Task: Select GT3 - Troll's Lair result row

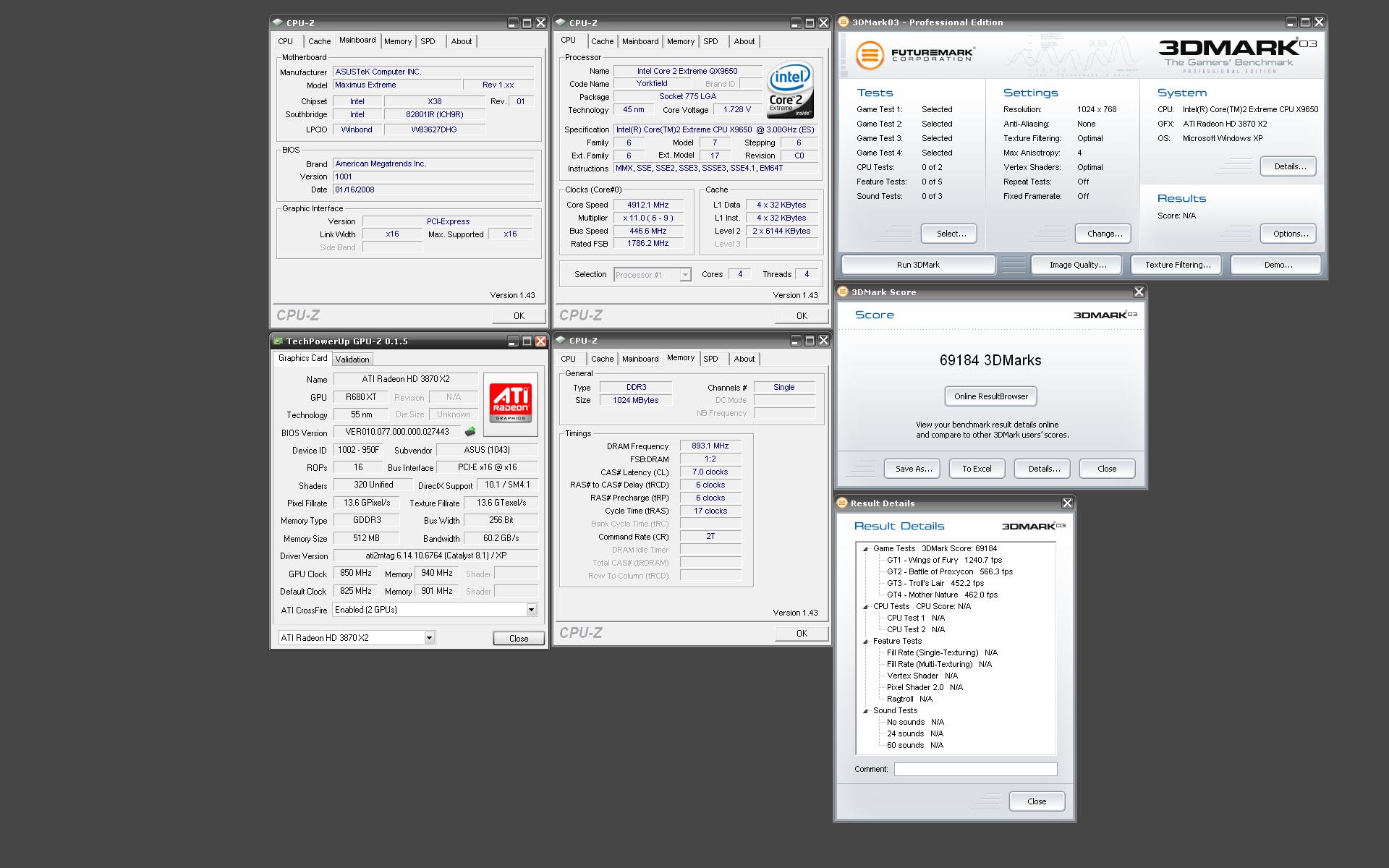Action: 935,583
